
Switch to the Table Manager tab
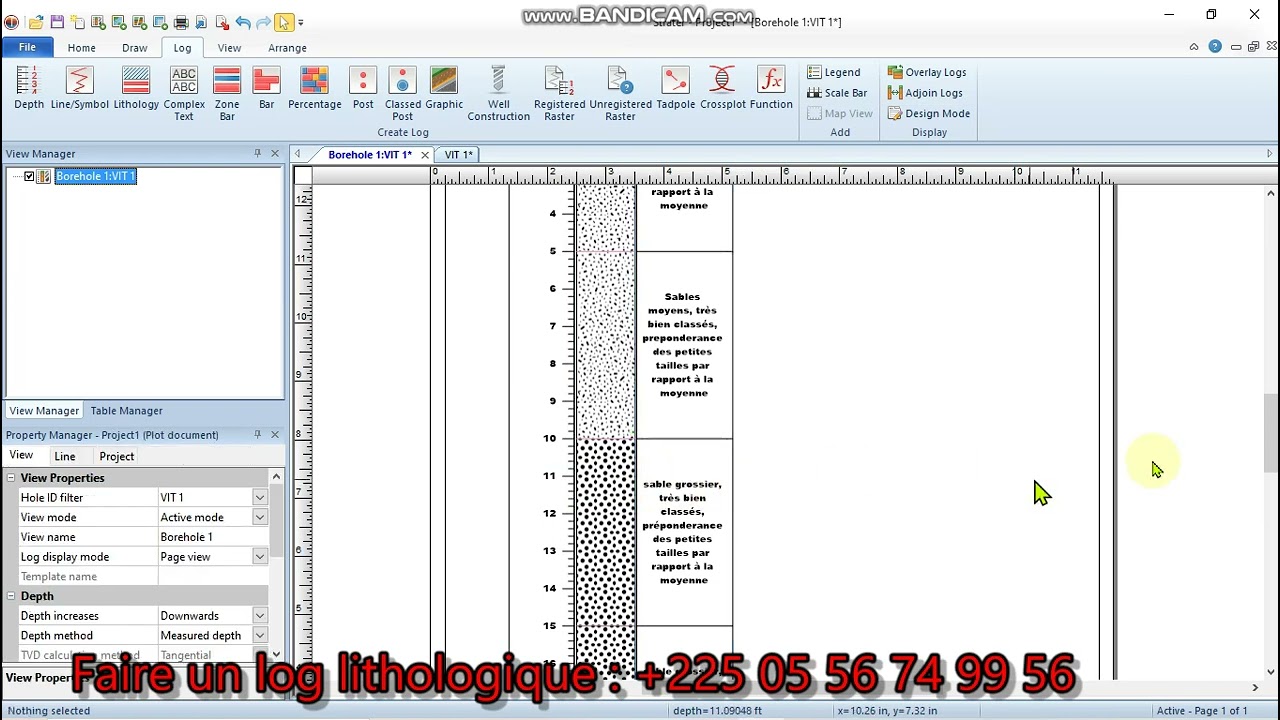(126, 410)
